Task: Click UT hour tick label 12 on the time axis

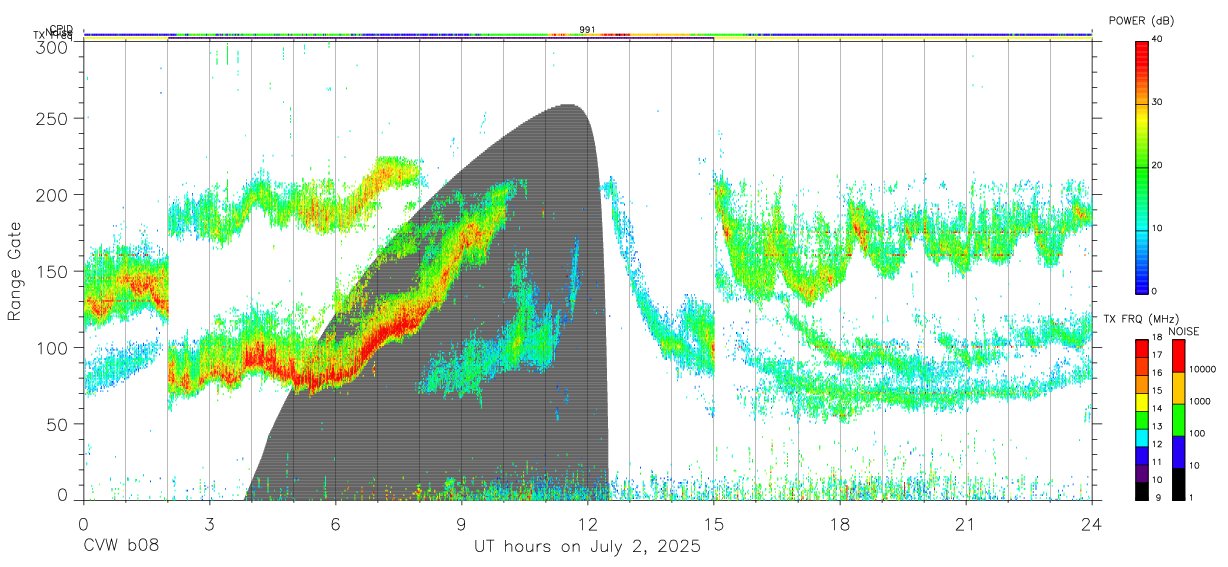Action: [587, 524]
